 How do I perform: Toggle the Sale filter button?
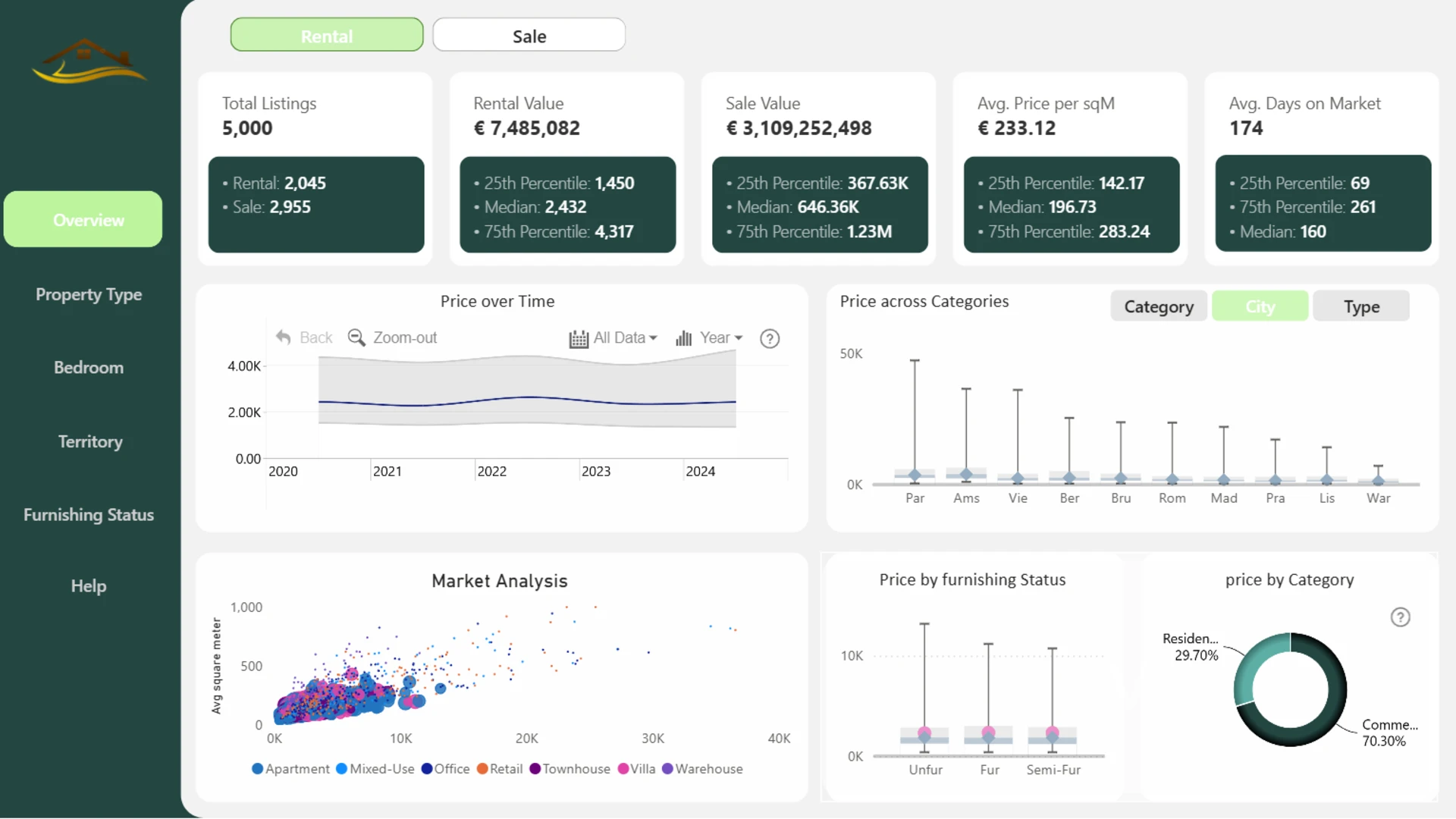pos(529,36)
